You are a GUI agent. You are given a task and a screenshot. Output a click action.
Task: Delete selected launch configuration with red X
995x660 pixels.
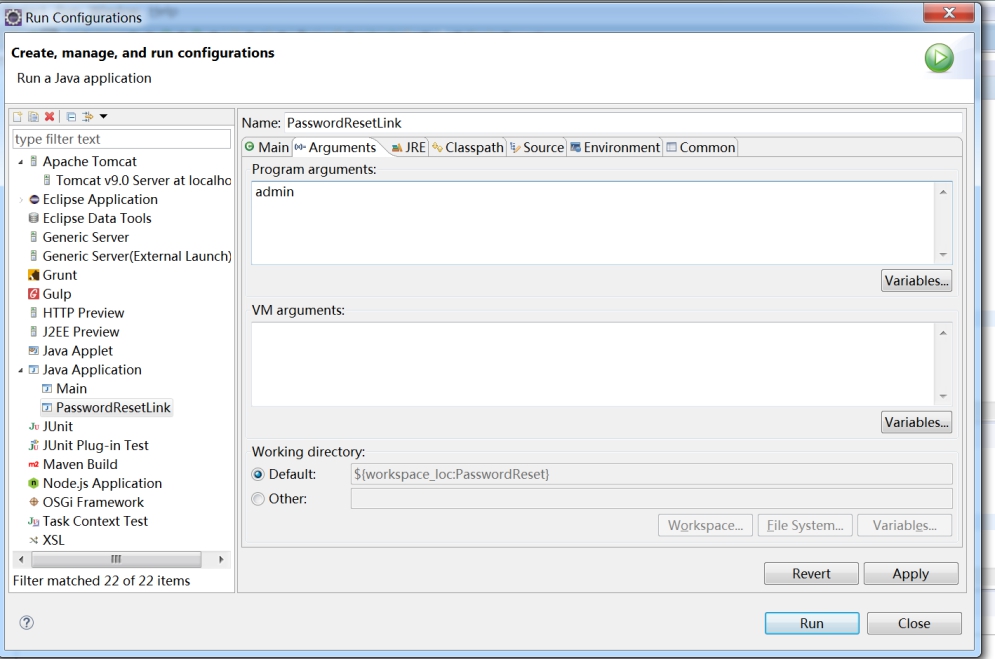click(49, 117)
